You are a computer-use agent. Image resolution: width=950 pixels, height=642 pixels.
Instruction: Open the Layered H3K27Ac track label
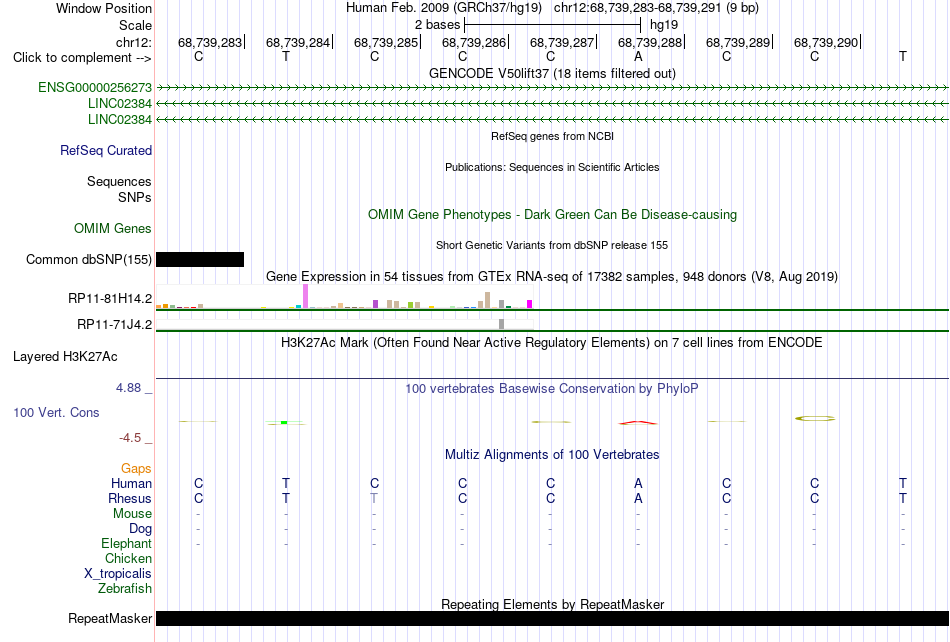point(65,357)
